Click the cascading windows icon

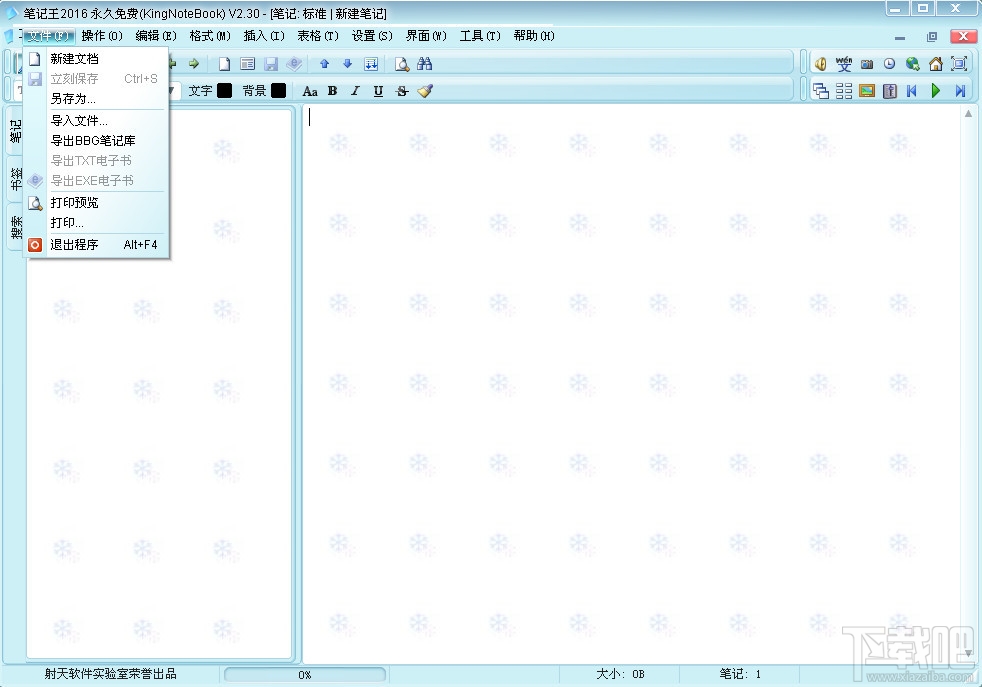[x=820, y=91]
